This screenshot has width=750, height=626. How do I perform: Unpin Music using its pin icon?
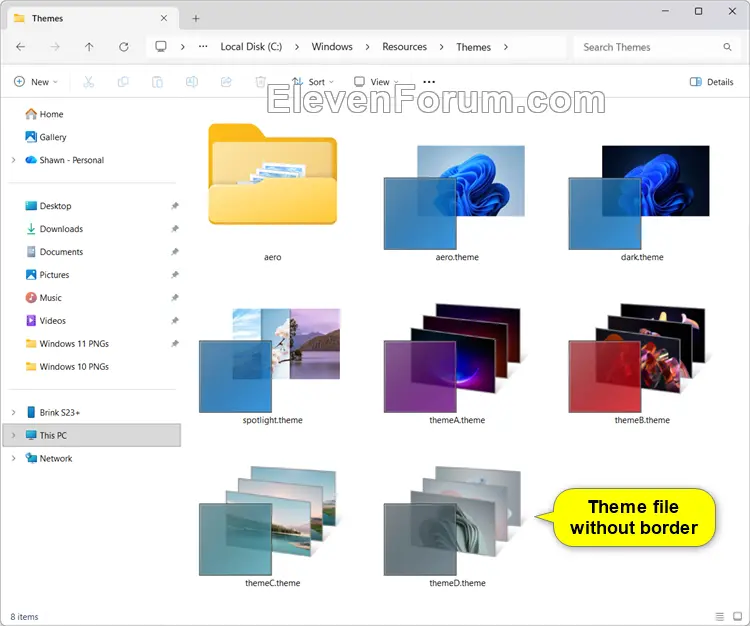tap(175, 297)
